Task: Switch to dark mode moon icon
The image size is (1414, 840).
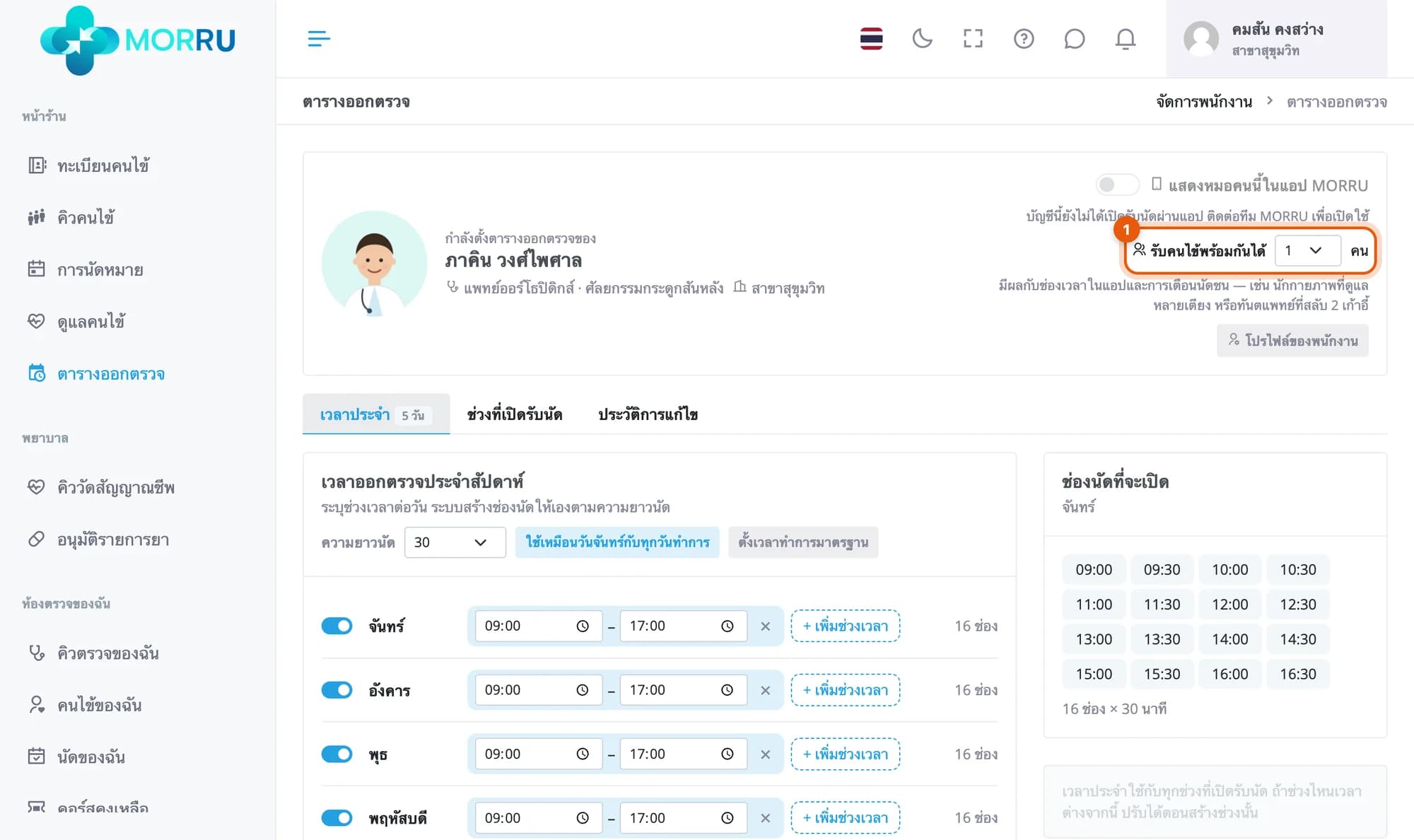Action: [x=922, y=39]
